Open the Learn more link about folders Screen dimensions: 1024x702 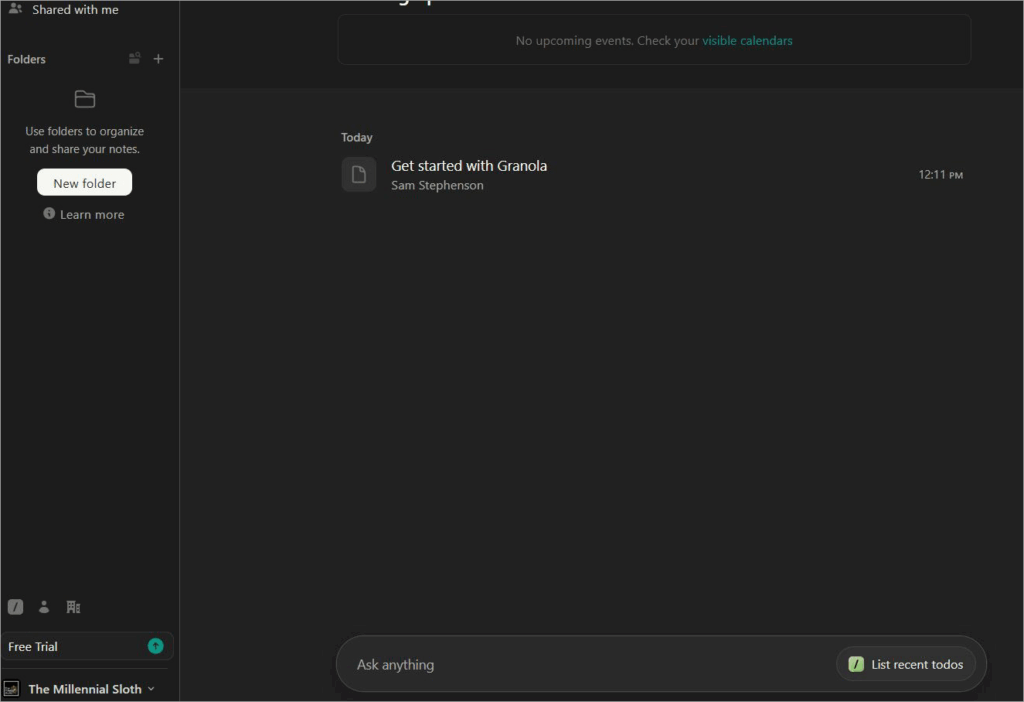pos(92,215)
